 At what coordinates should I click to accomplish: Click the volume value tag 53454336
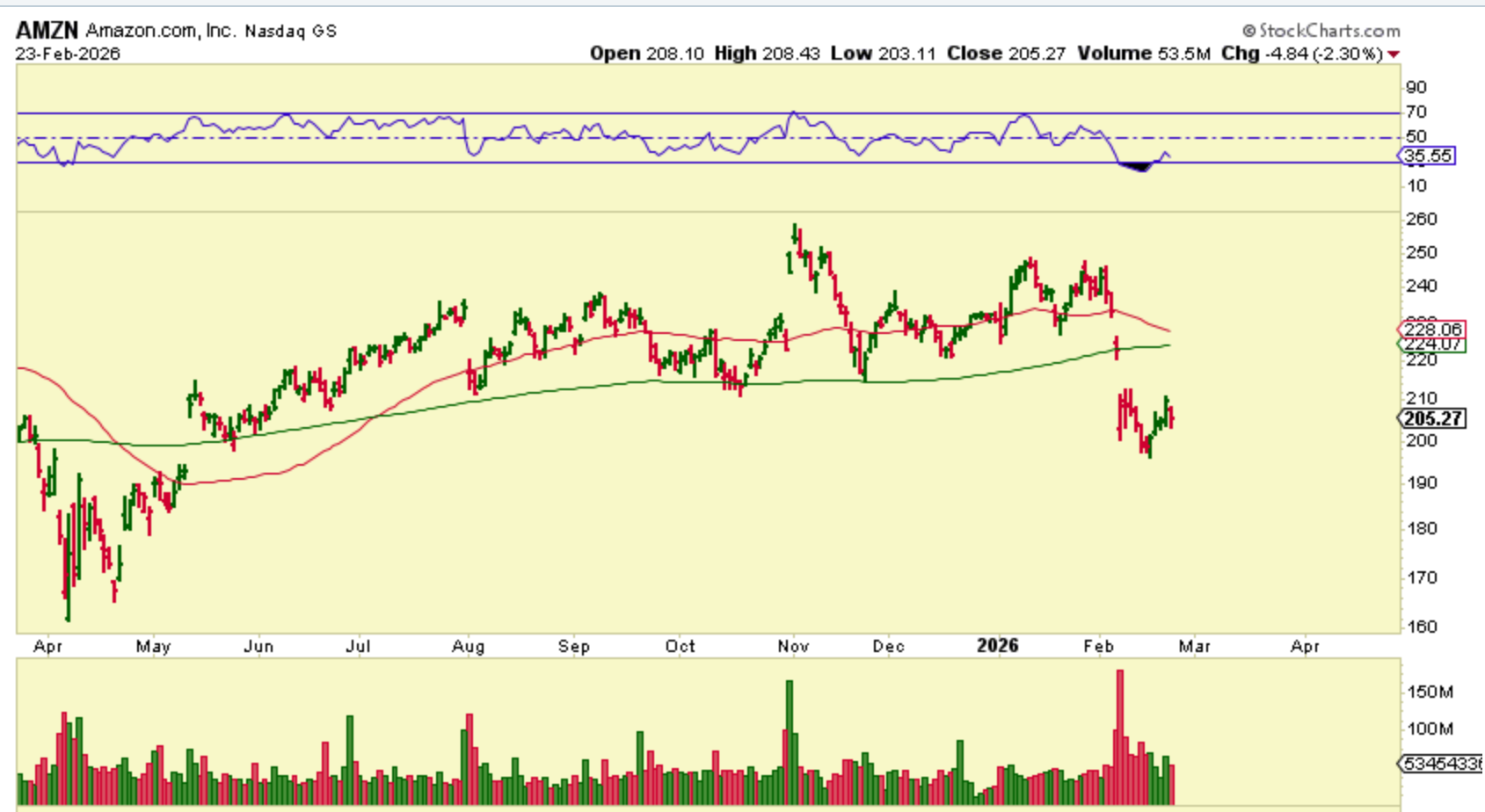click(x=1441, y=764)
